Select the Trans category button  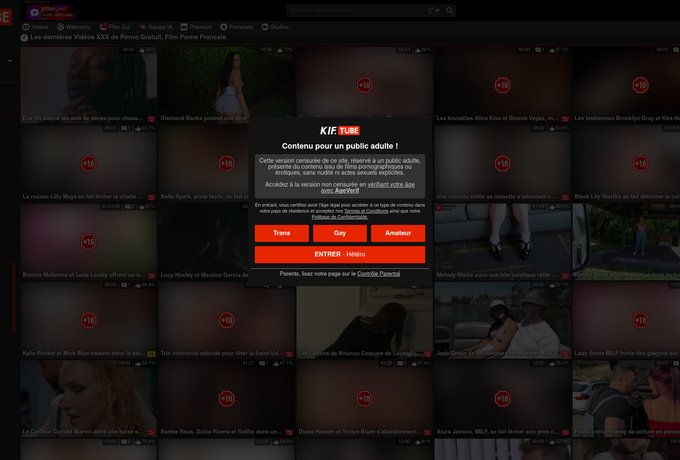coord(282,233)
